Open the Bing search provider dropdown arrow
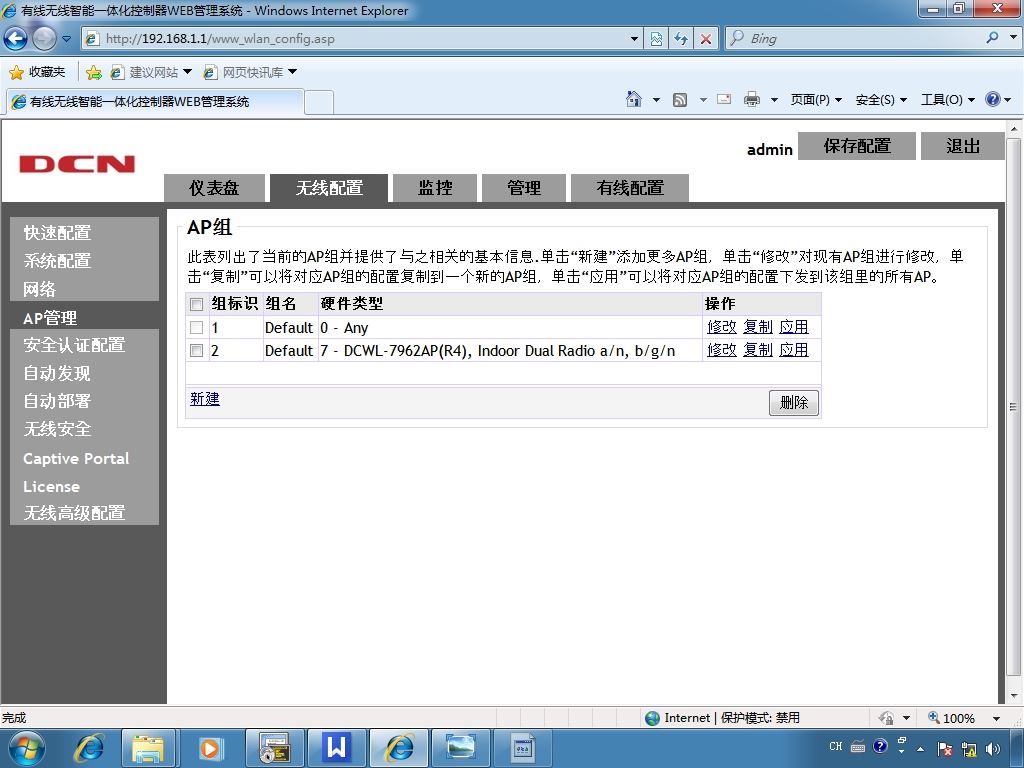 point(1013,37)
